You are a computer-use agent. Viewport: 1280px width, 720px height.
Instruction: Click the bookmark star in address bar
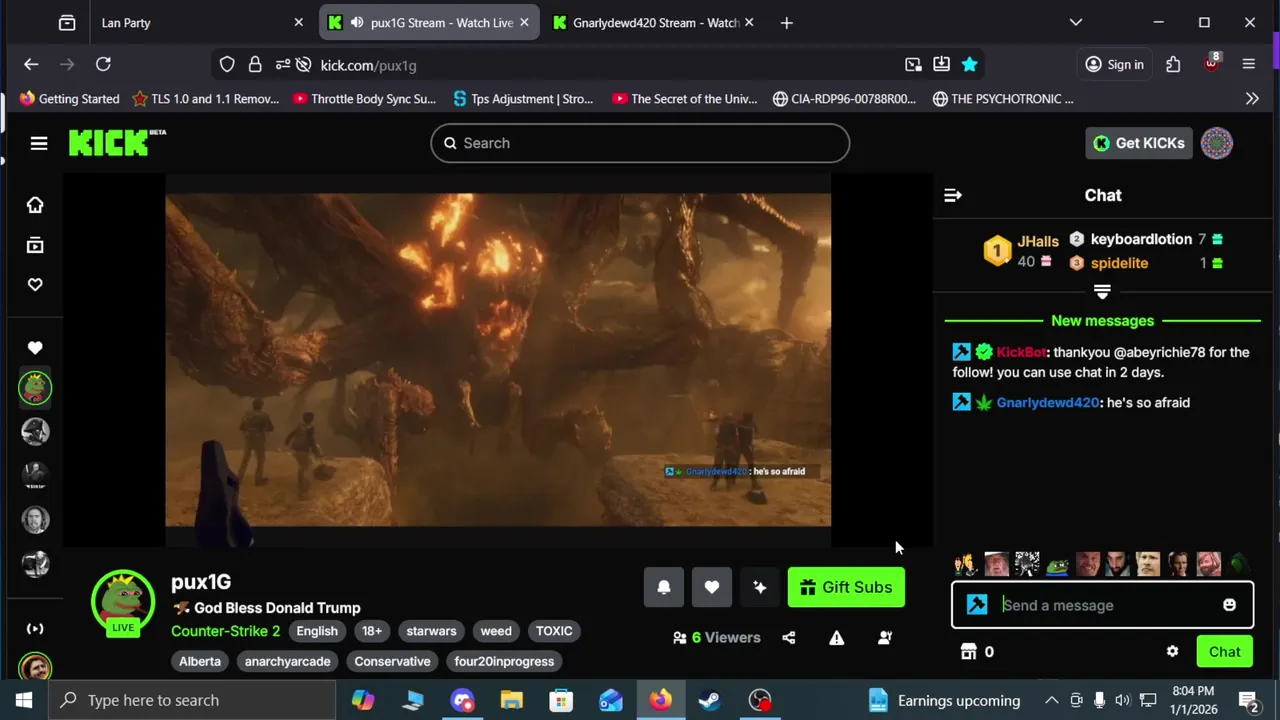point(969,64)
